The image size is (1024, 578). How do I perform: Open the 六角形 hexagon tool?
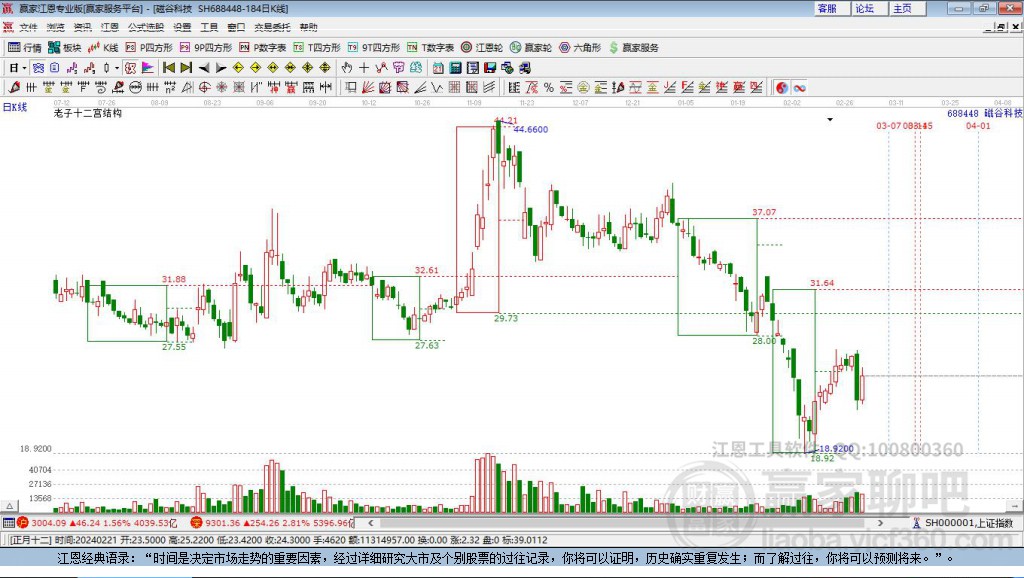point(580,48)
